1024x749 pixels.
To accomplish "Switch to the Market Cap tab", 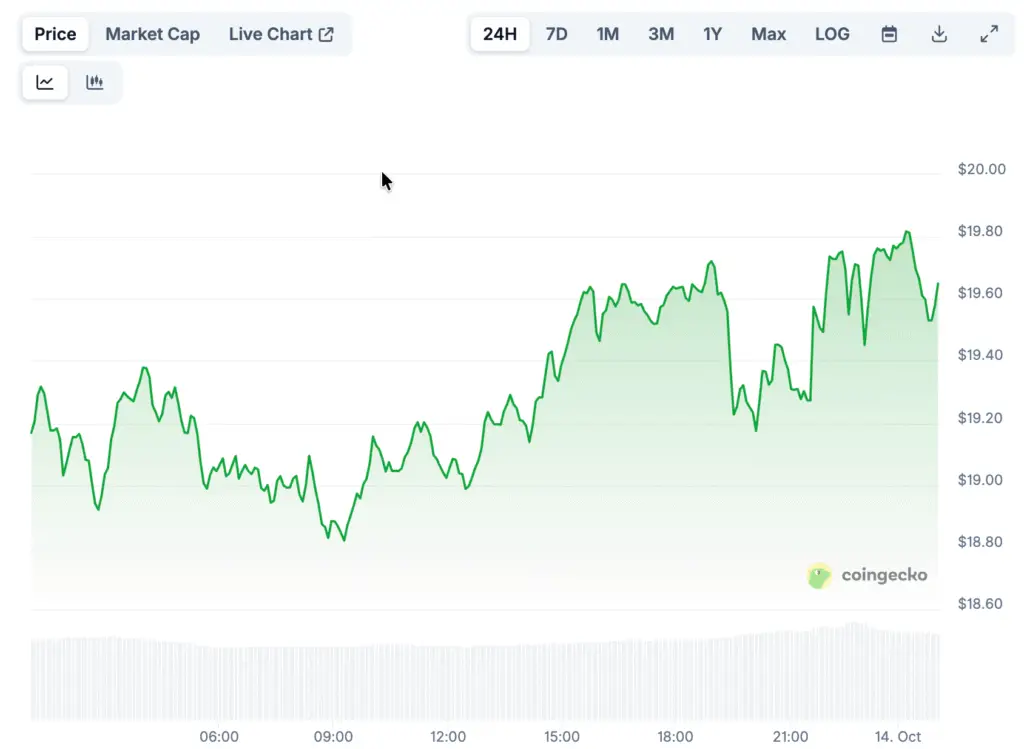I will click(x=152, y=34).
